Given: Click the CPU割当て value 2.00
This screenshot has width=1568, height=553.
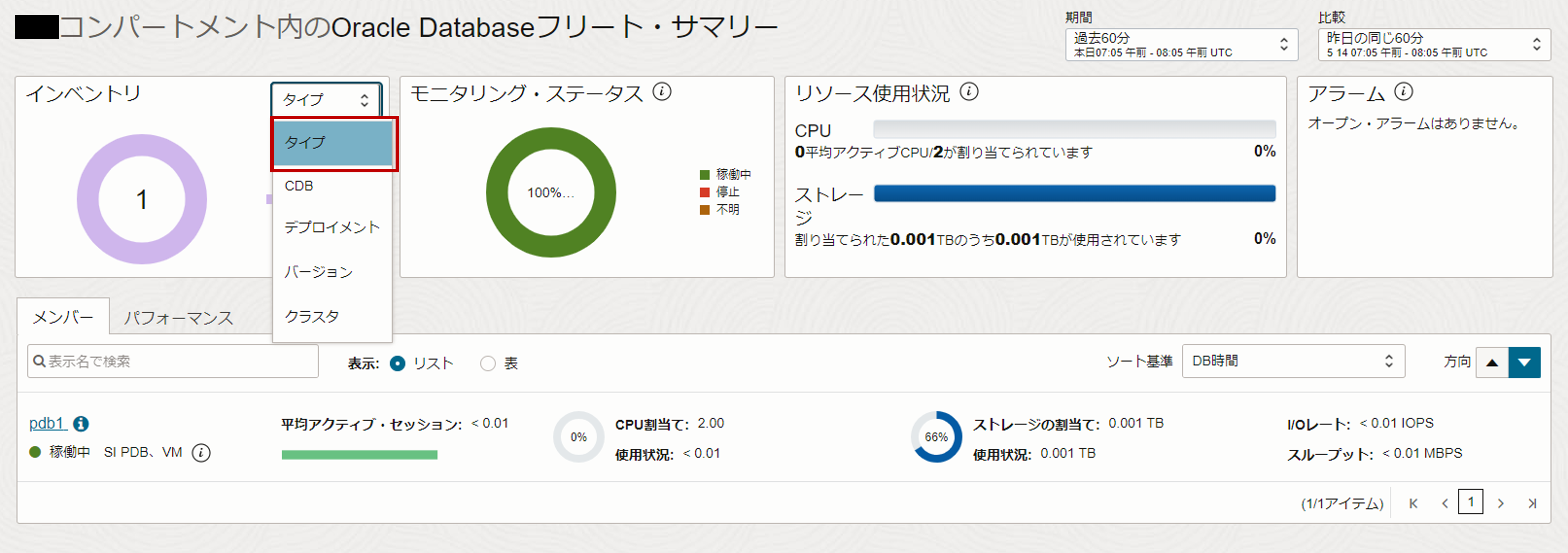Looking at the screenshot, I should coord(711,423).
